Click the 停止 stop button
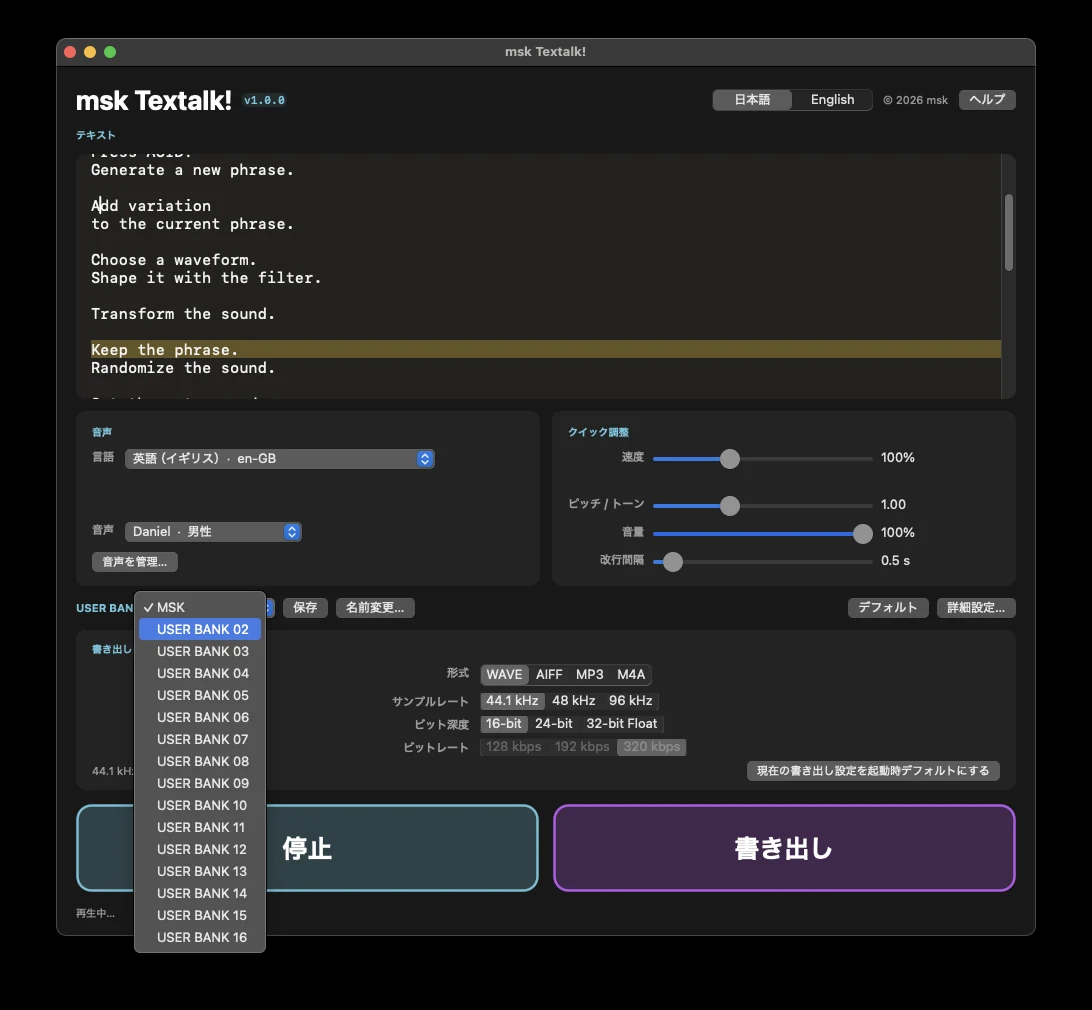This screenshot has height=1010, width=1092. point(307,848)
